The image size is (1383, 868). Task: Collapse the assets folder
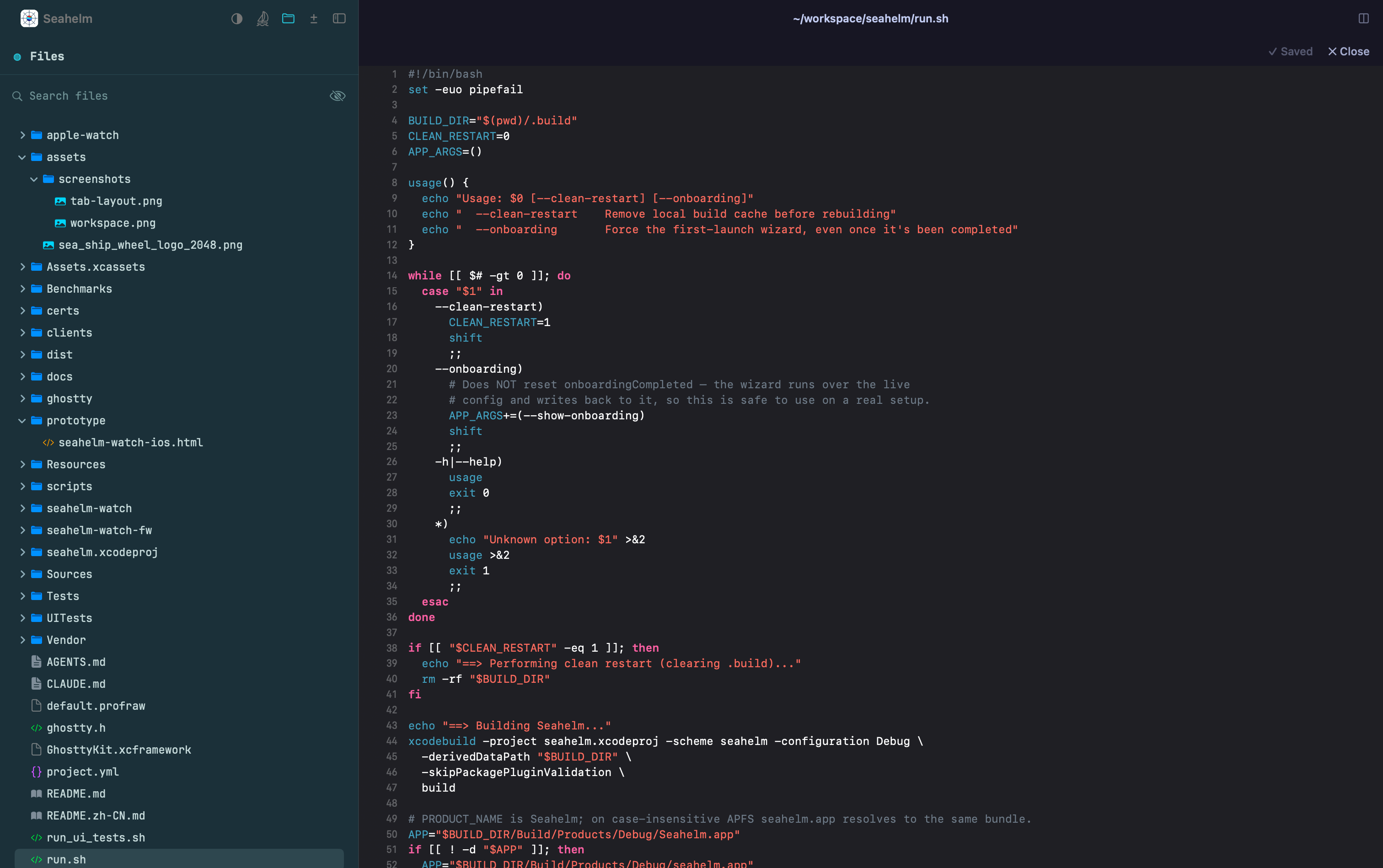[22, 157]
